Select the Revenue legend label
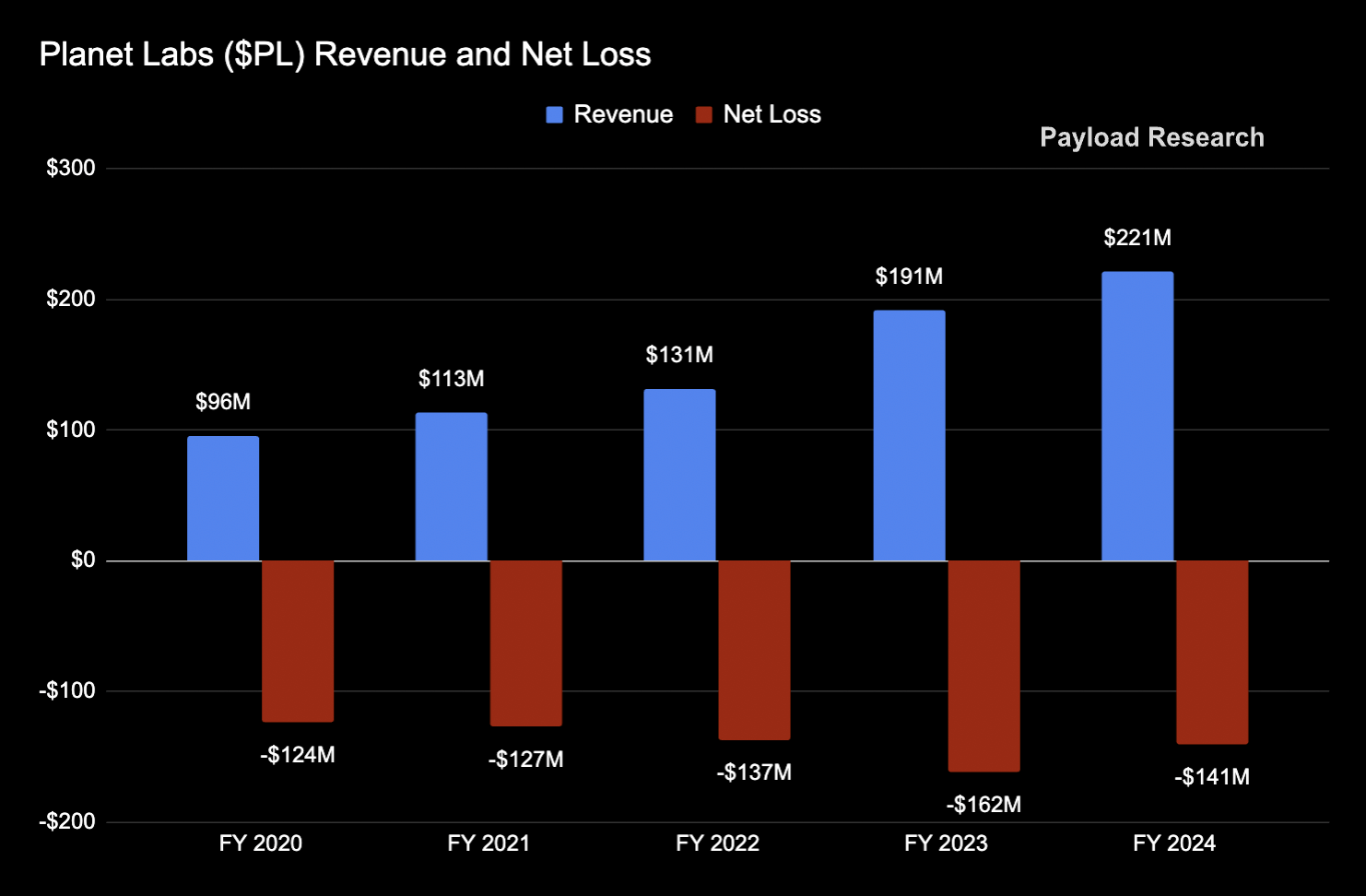This screenshot has width=1366, height=896. [x=623, y=114]
